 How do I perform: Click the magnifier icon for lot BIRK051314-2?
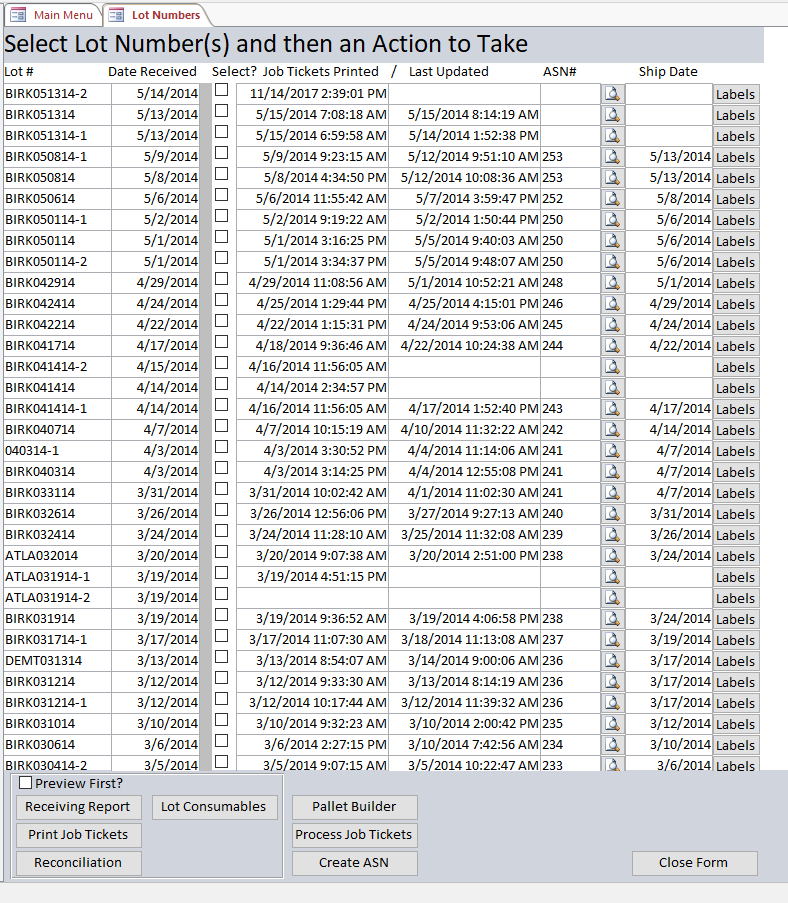point(613,94)
